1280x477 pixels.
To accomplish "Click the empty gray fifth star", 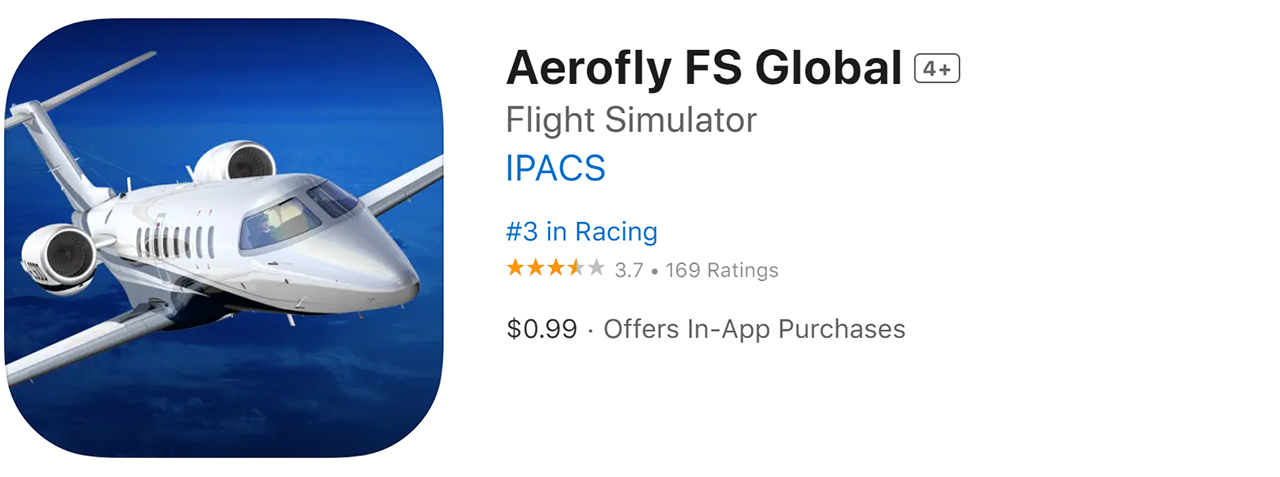I will click(596, 268).
